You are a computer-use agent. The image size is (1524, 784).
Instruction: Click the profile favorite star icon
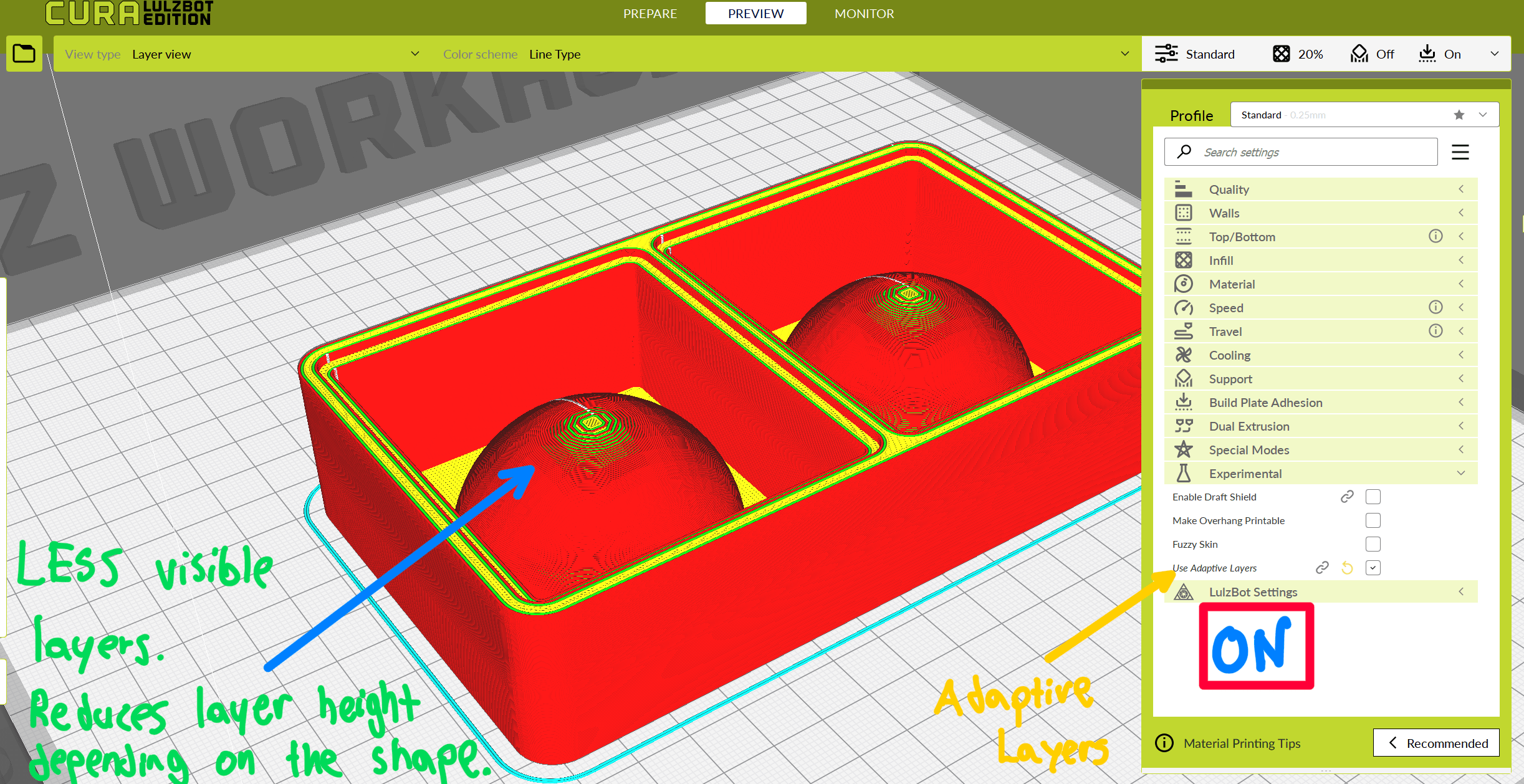tap(1459, 115)
